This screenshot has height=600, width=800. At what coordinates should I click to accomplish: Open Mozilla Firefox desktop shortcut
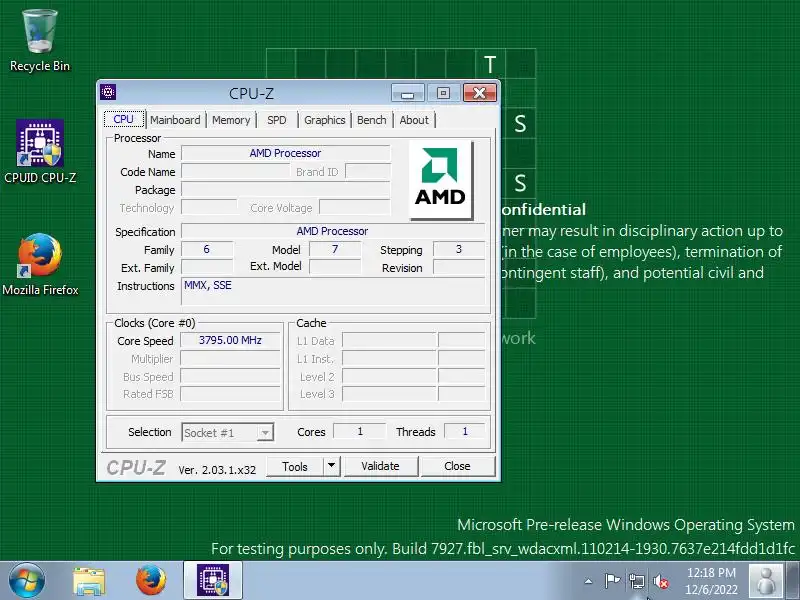click(40, 264)
